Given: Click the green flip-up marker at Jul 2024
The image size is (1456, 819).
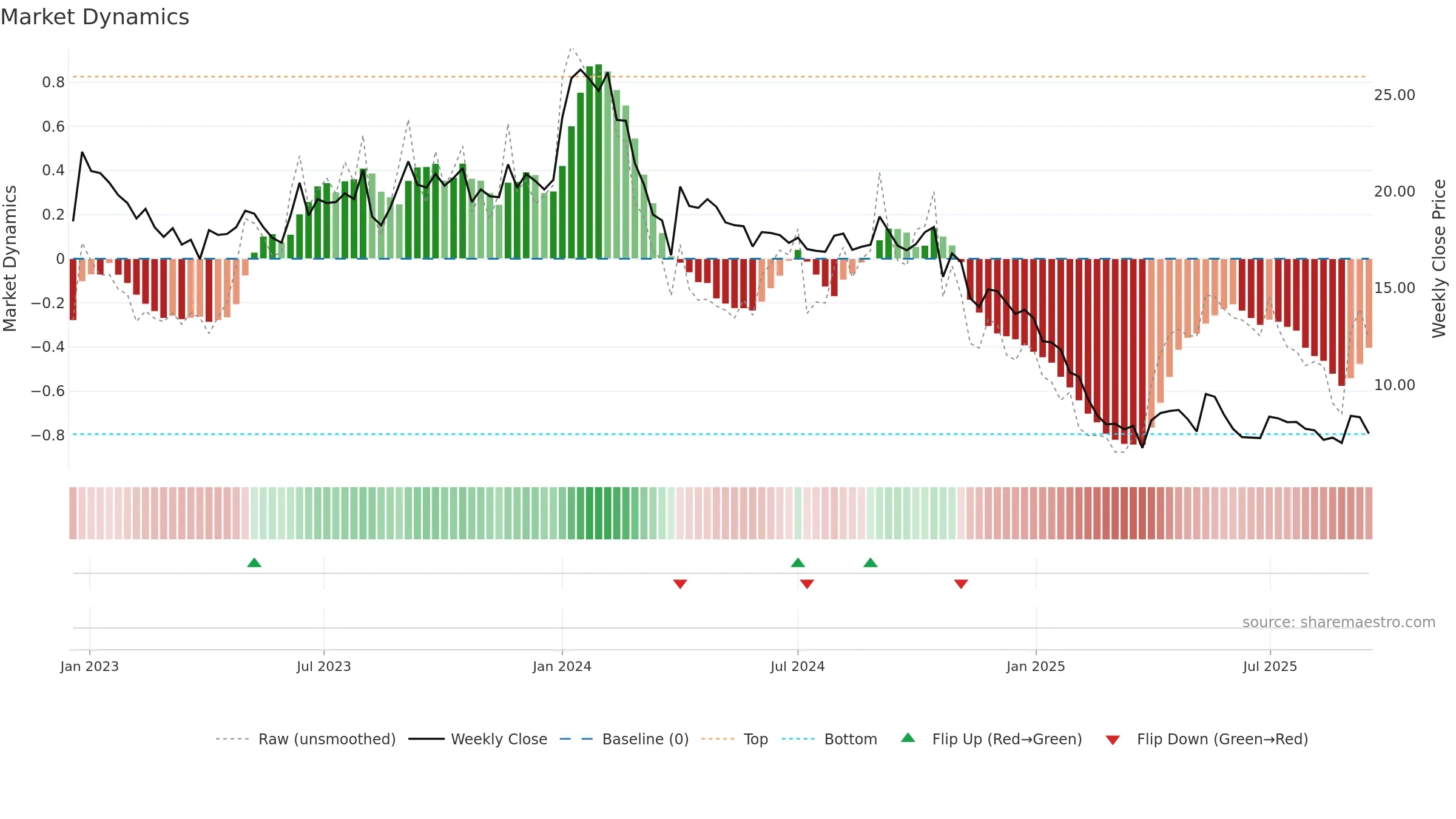Looking at the screenshot, I should pos(798,563).
